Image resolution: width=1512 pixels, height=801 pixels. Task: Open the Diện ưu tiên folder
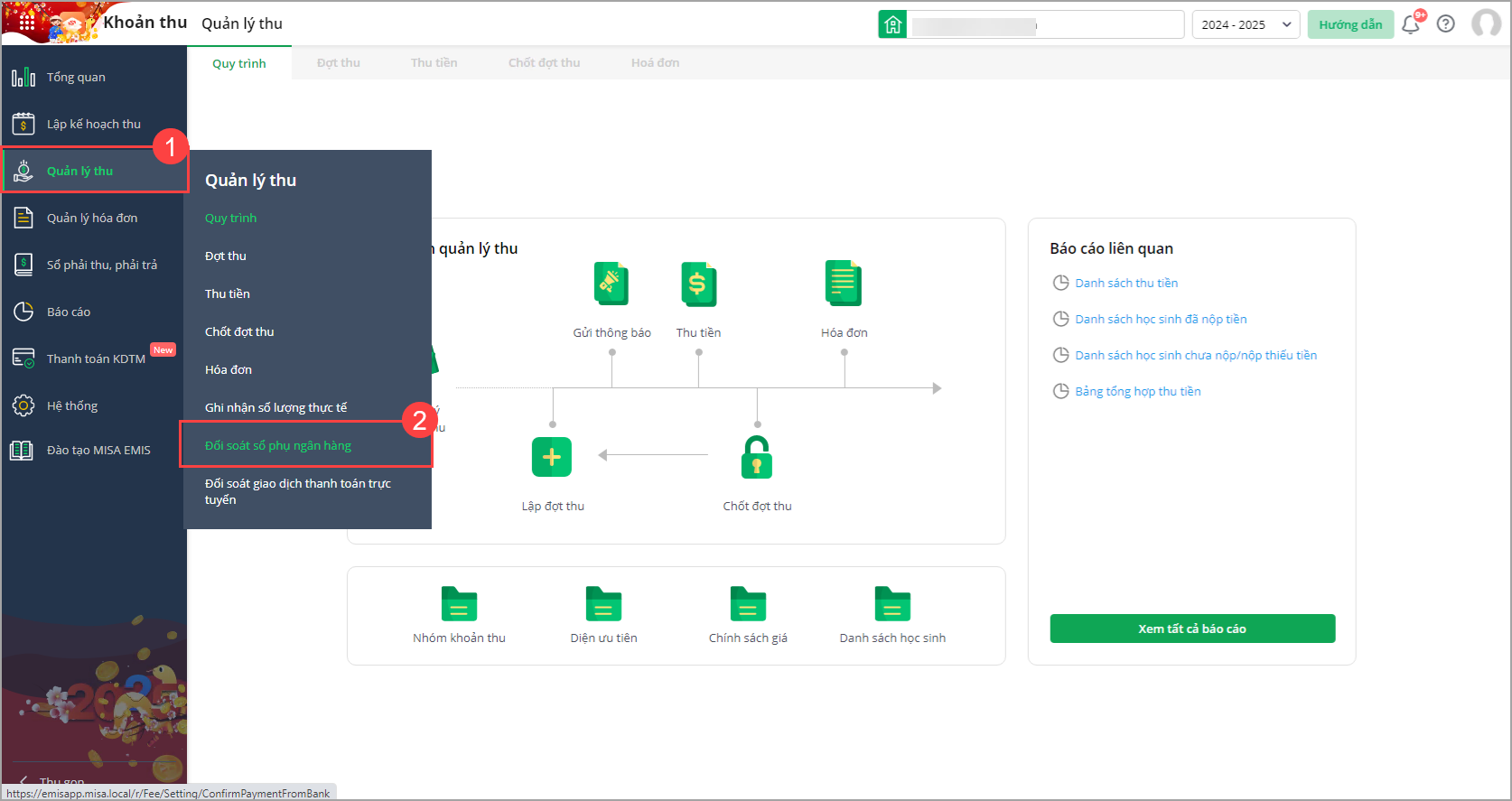tap(603, 604)
